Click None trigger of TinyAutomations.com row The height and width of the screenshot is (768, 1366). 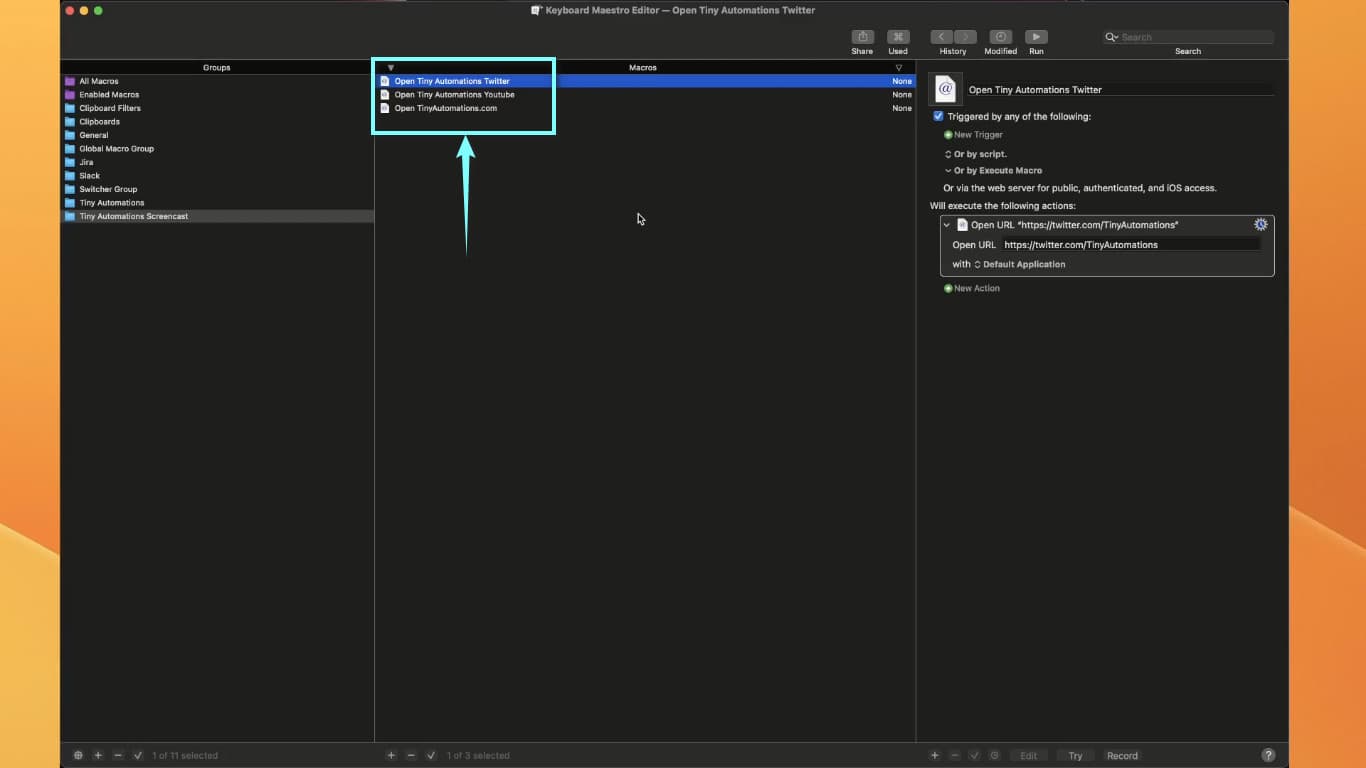click(x=902, y=108)
